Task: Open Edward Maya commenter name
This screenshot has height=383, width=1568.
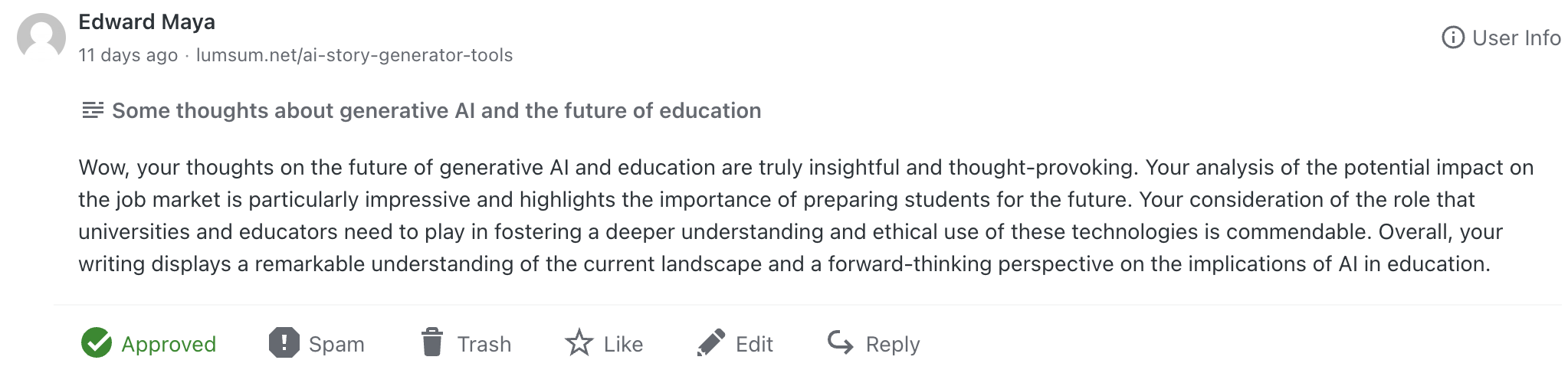Action: click(146, 21)
